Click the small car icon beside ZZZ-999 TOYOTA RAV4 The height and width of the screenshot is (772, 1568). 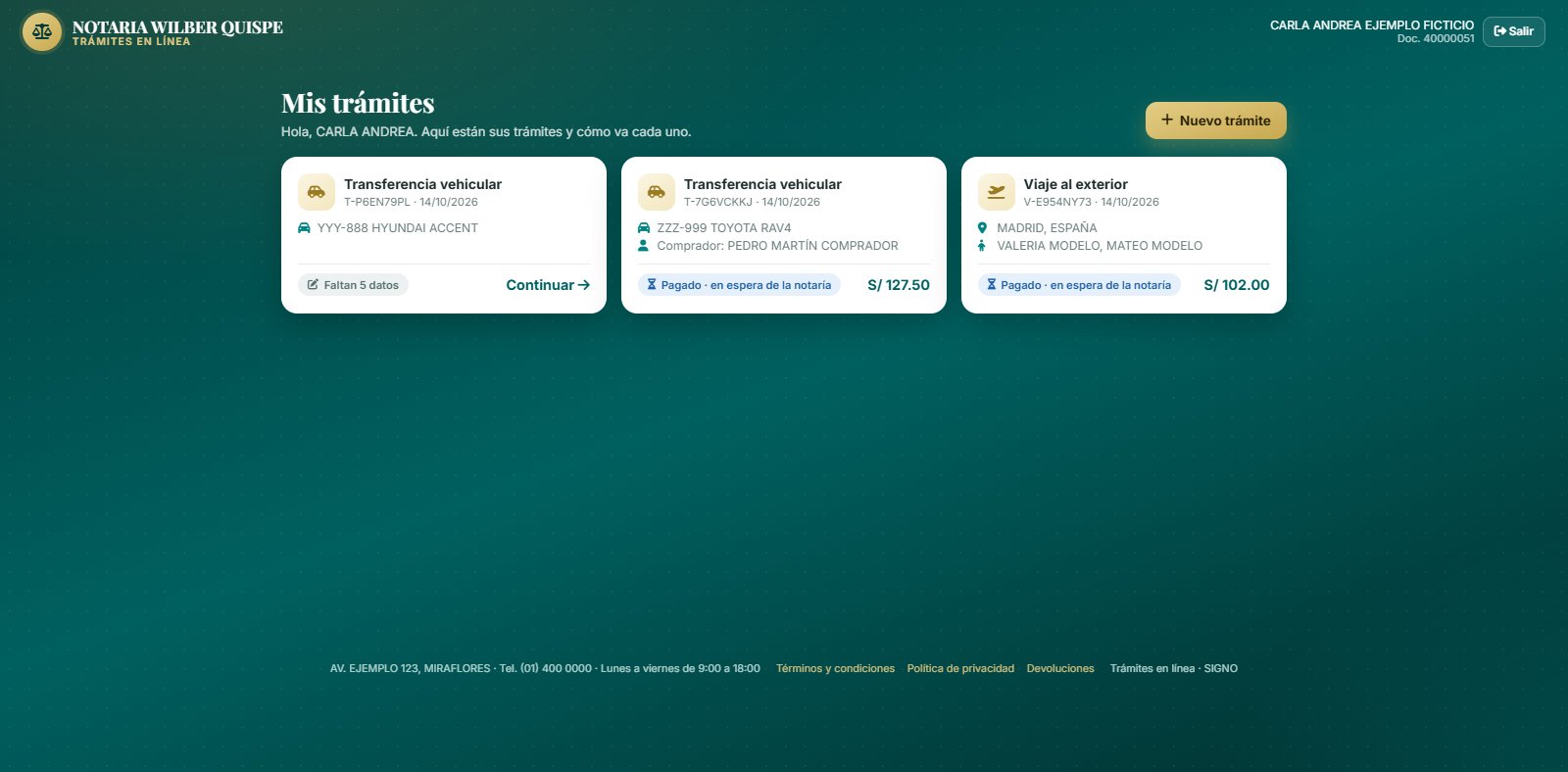pos(644,228)
